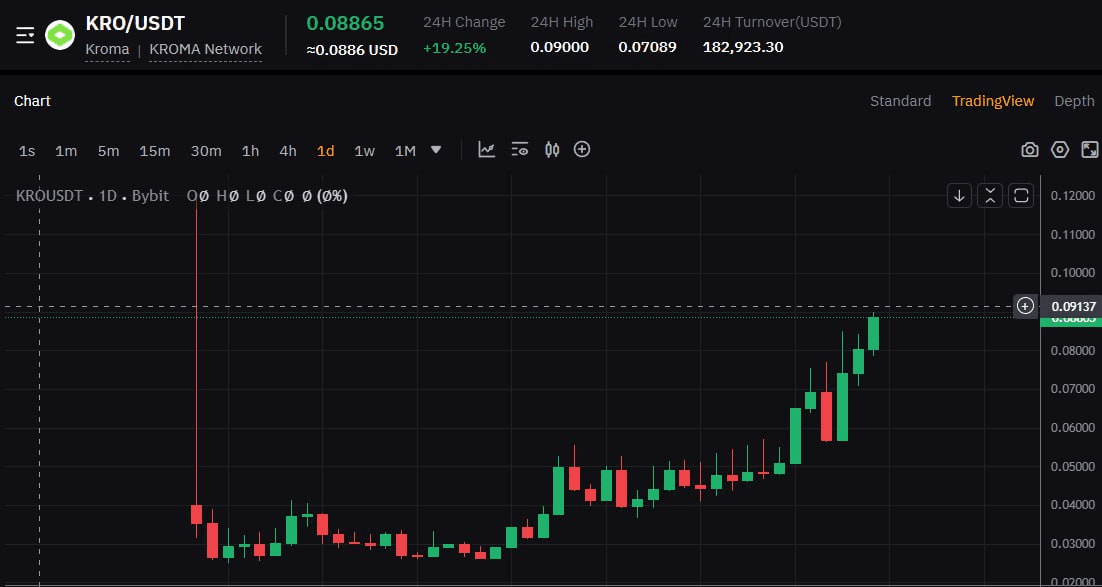Toggle the object visibility eye-list icon
Screen dimensions: 1102x587
coord(519,150)
